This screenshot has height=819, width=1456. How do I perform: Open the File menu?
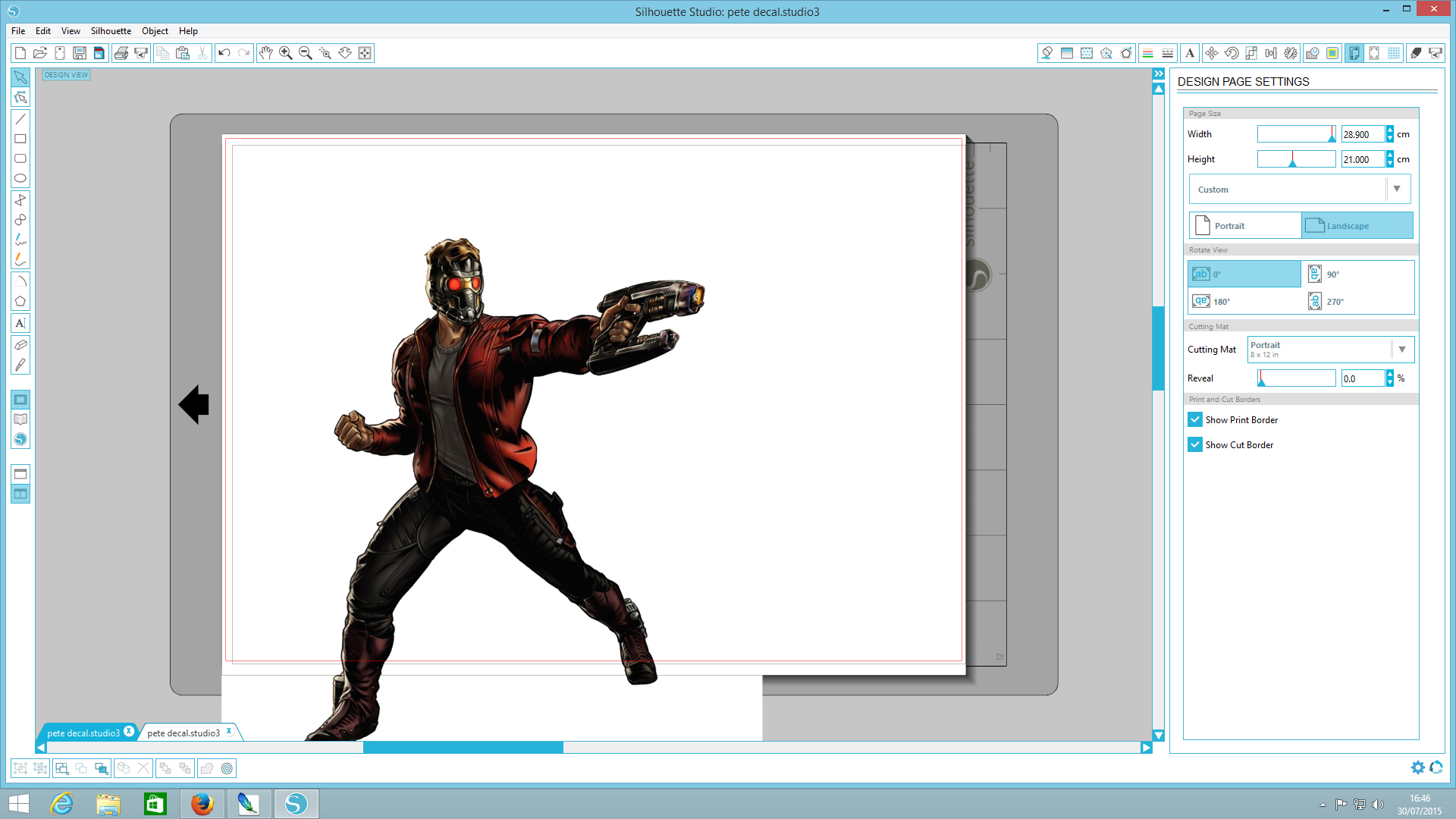(18, 31)
